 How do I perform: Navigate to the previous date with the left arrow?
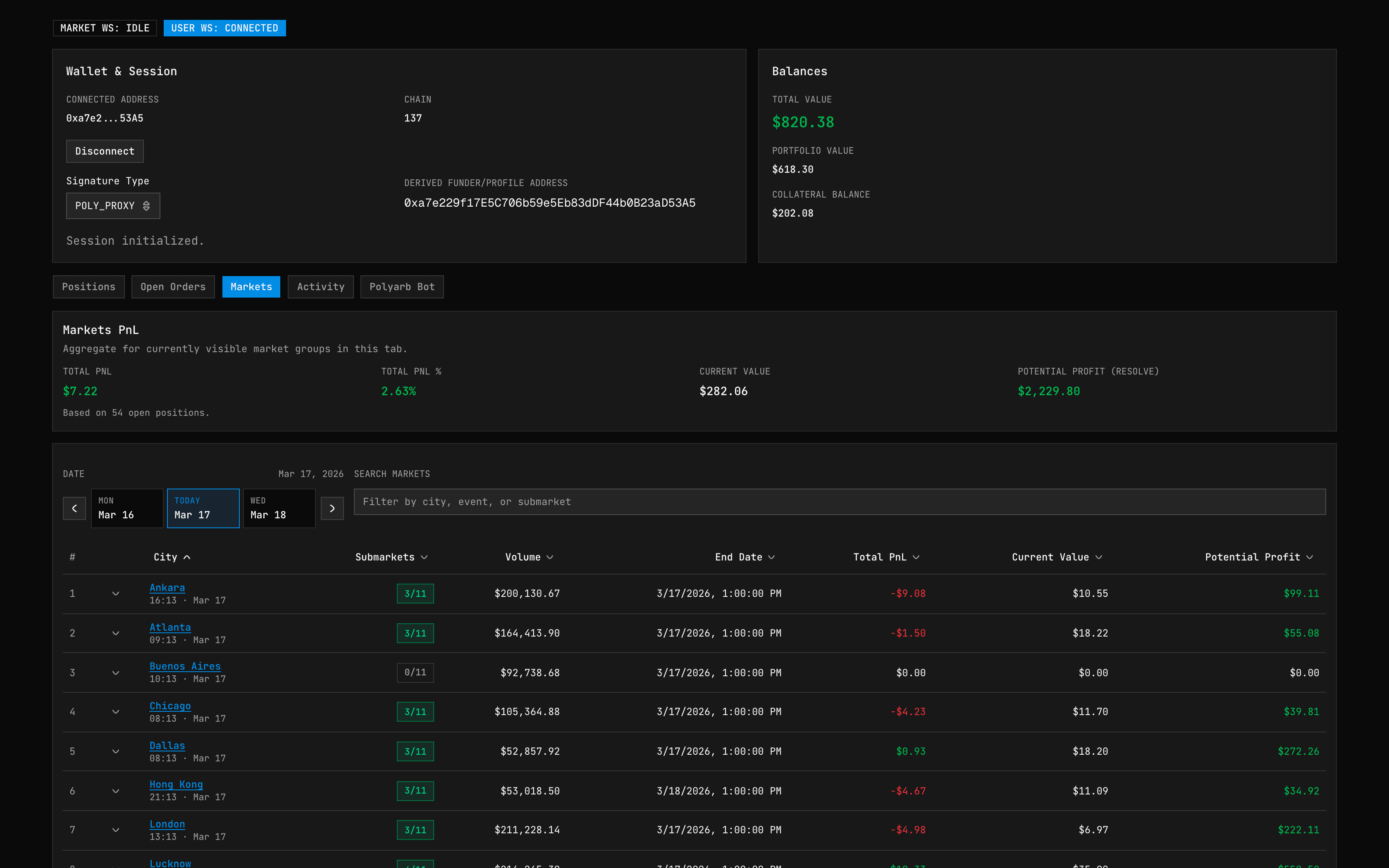[x=74, y=508]
